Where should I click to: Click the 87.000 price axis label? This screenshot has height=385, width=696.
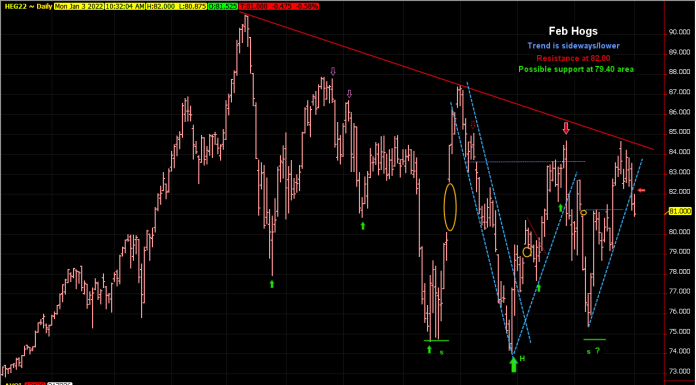[680, 92]
